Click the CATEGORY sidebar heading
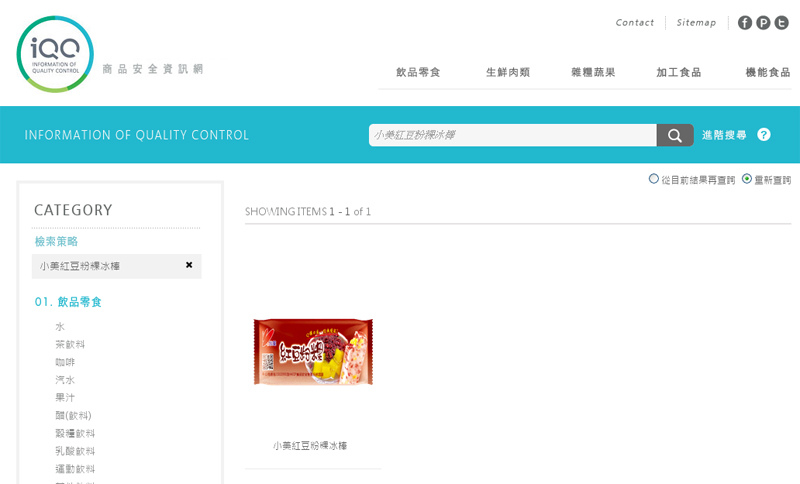 (73, 210)
